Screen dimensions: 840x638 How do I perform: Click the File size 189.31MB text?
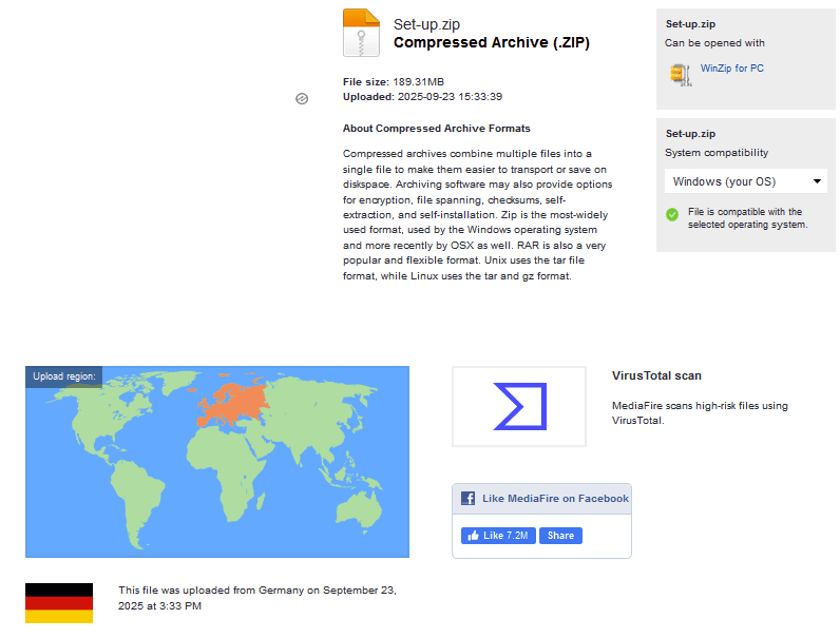(393, 82)
